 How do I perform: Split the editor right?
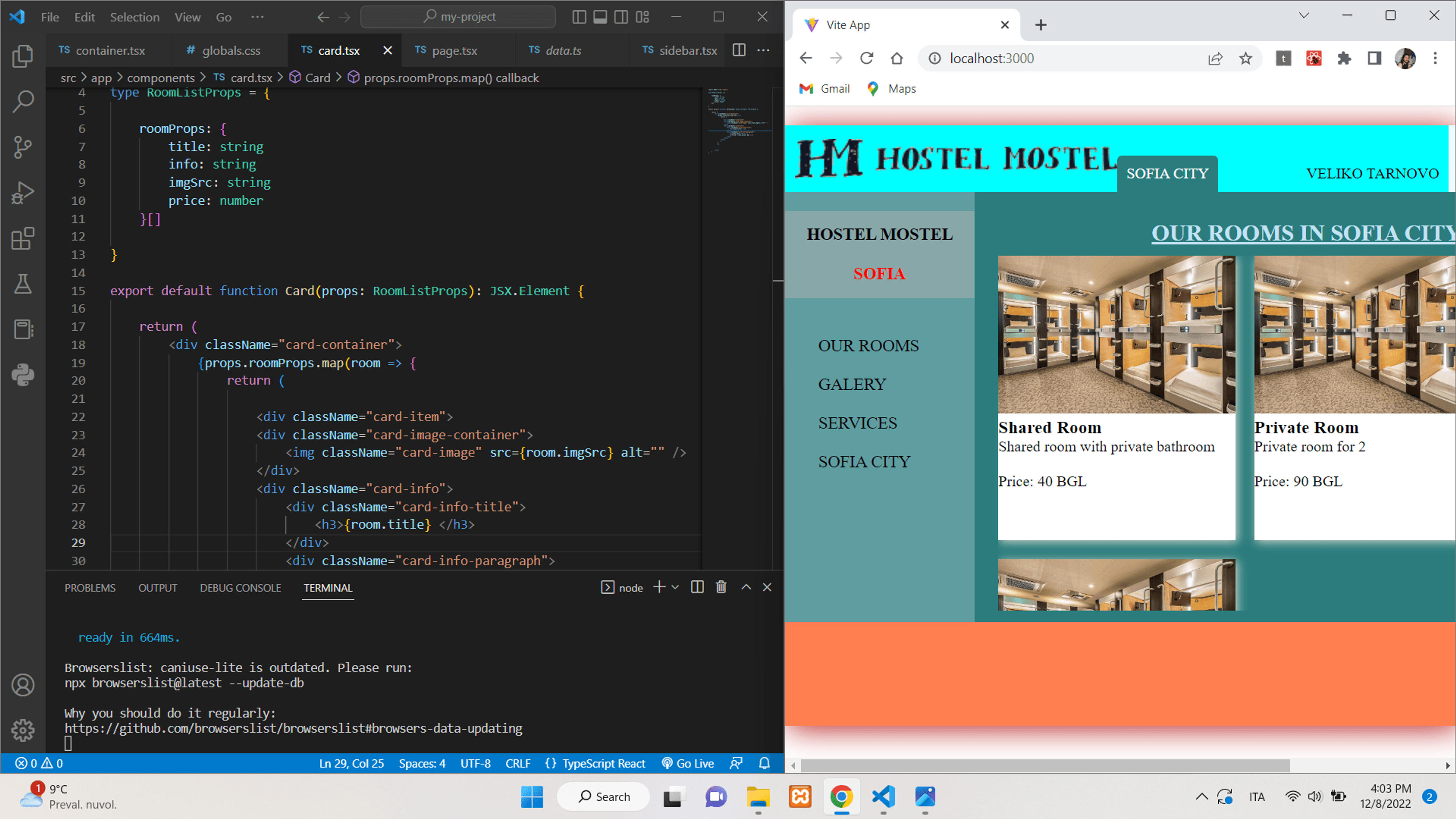(739, 50)
